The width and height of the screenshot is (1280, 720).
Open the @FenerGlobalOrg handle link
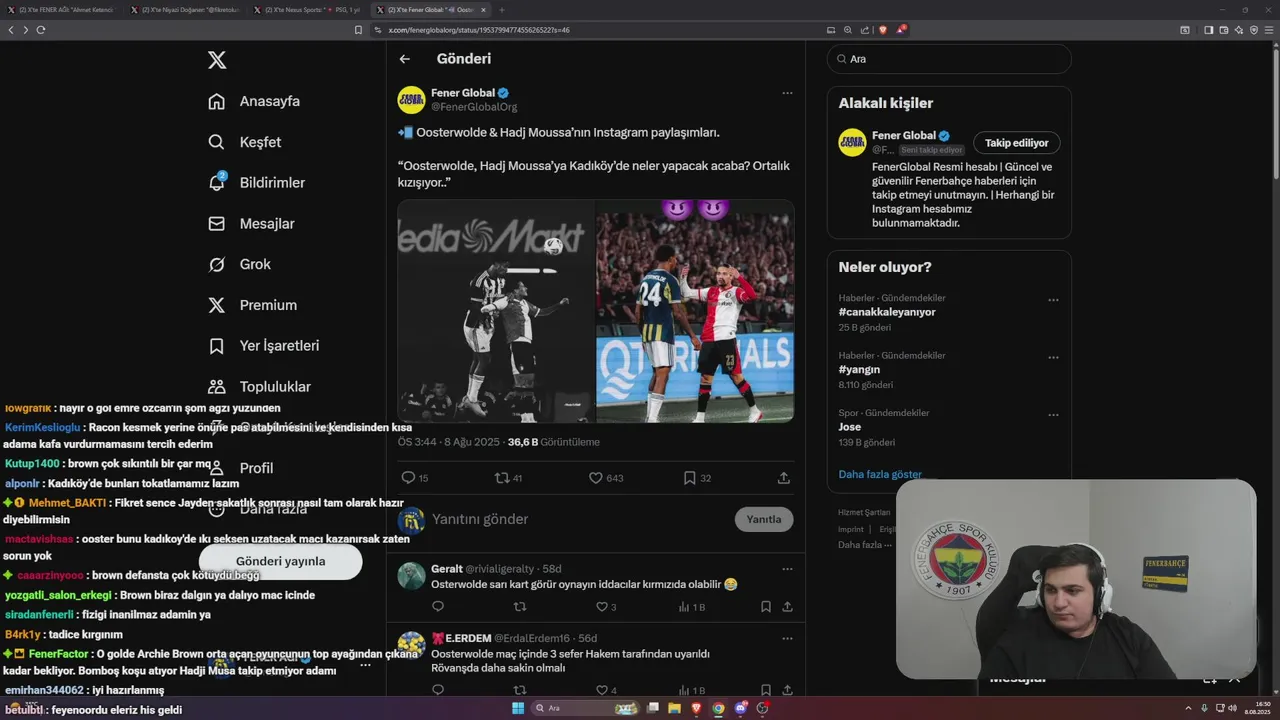tap(474, 107)
